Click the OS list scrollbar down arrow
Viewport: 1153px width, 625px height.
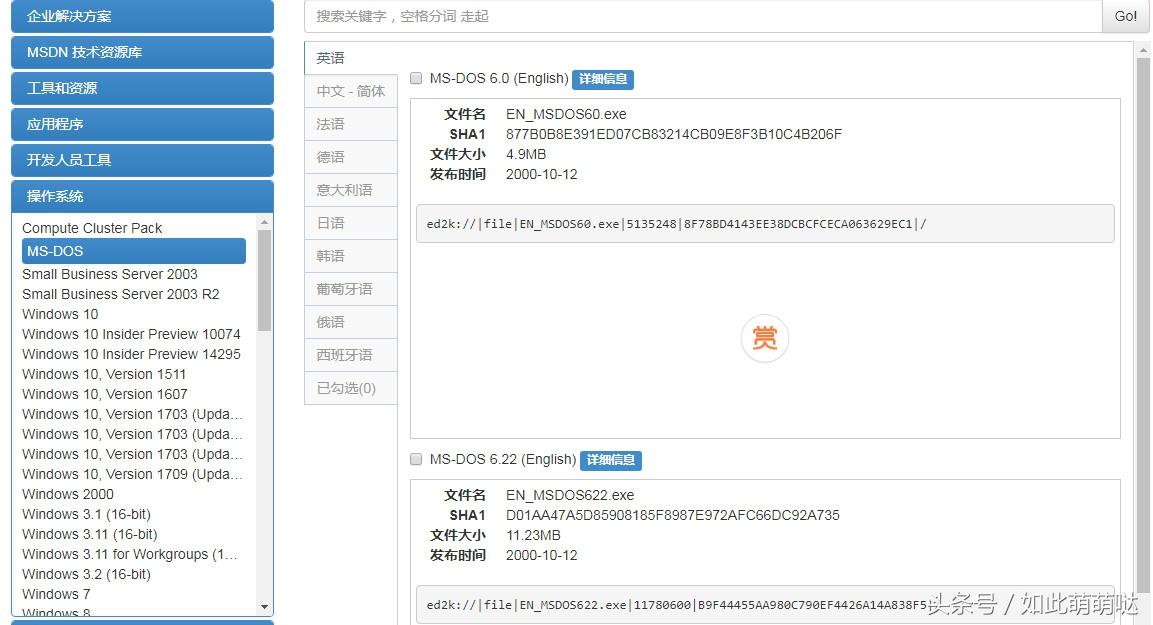pyautogui.click(x=265, y=607)
